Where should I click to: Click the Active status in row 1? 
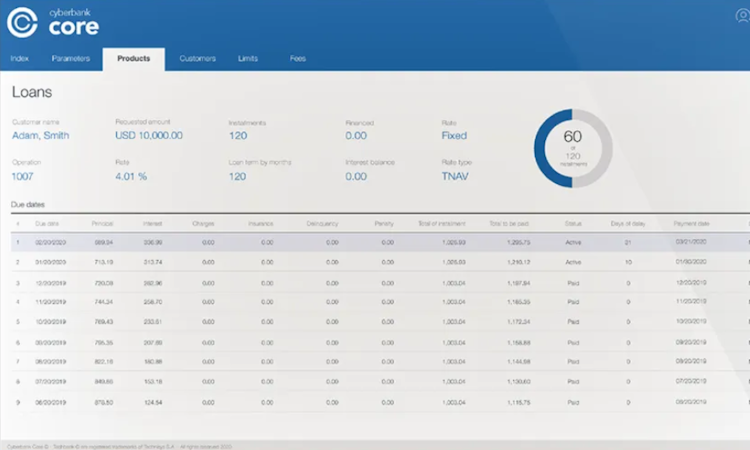click(573, 242)
